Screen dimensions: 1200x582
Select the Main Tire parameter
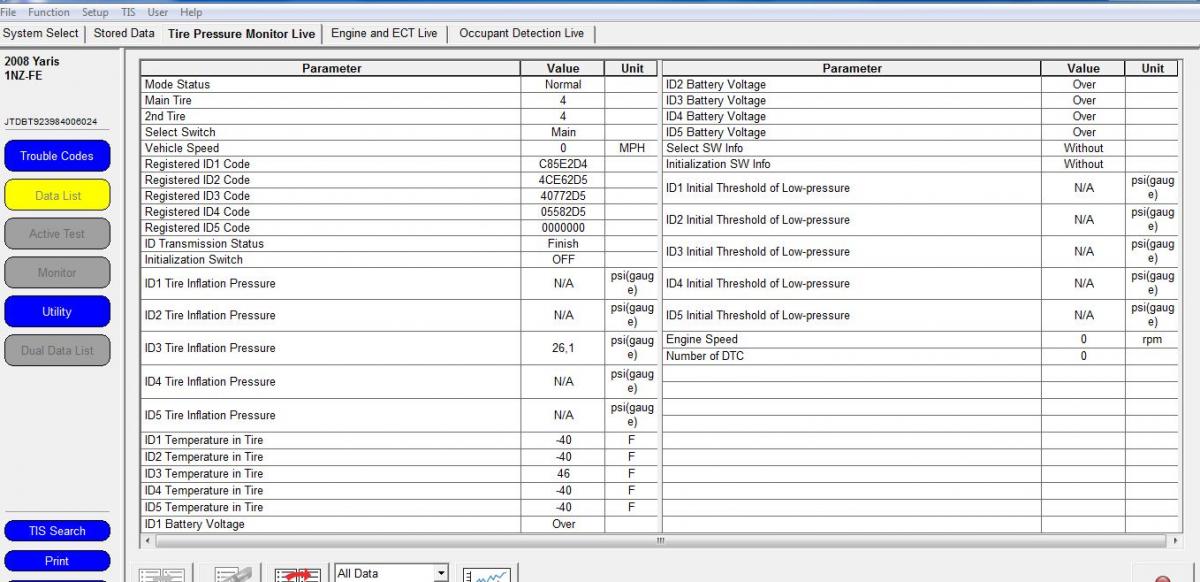(330, 101)
